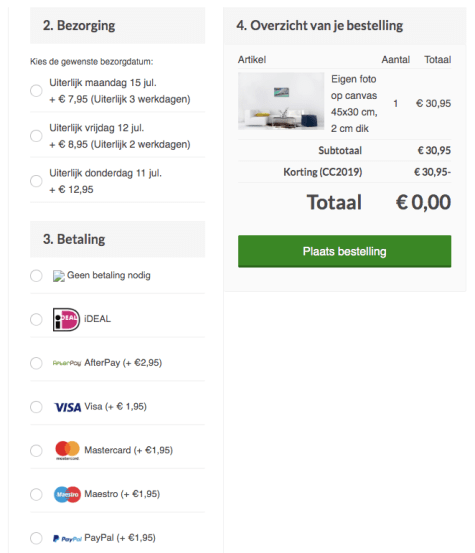Screen dimensions: 475x553
Task: Click the green Plaats bestelling button
Action: tap(345, 251)
